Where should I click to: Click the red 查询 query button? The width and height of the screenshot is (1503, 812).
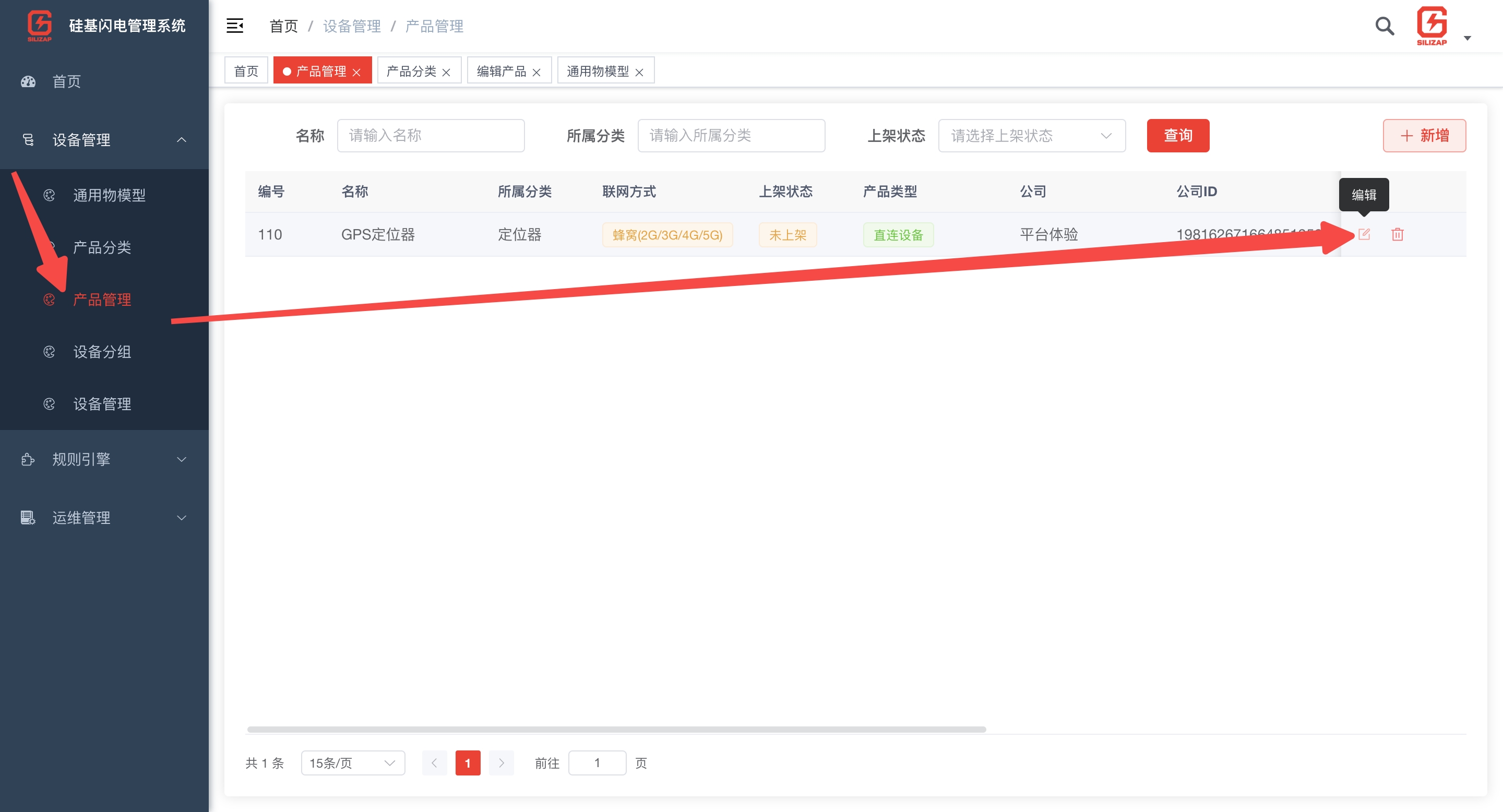click(x=1177, y=135)
